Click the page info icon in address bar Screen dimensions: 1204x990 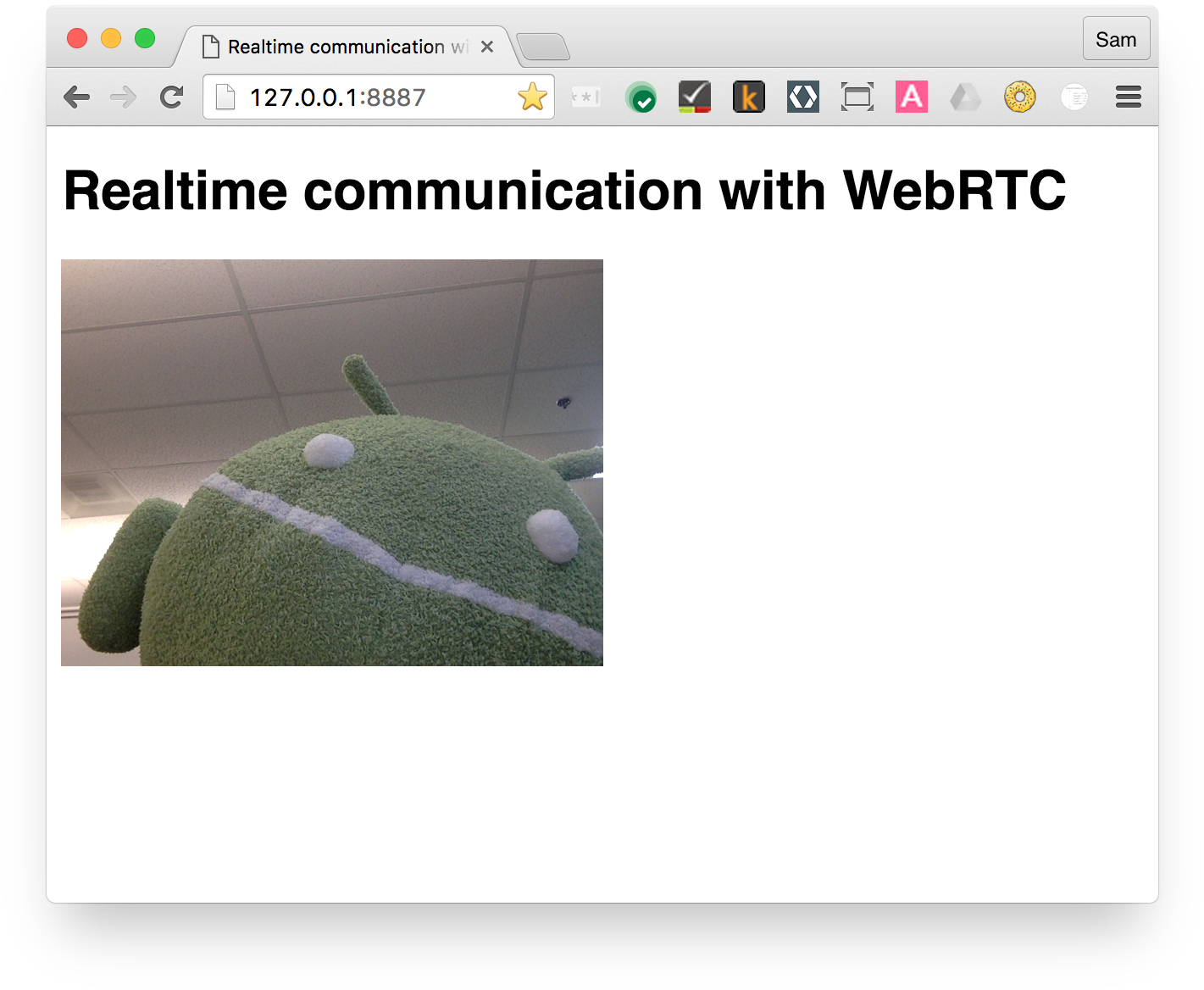click(x=224, y=97)
